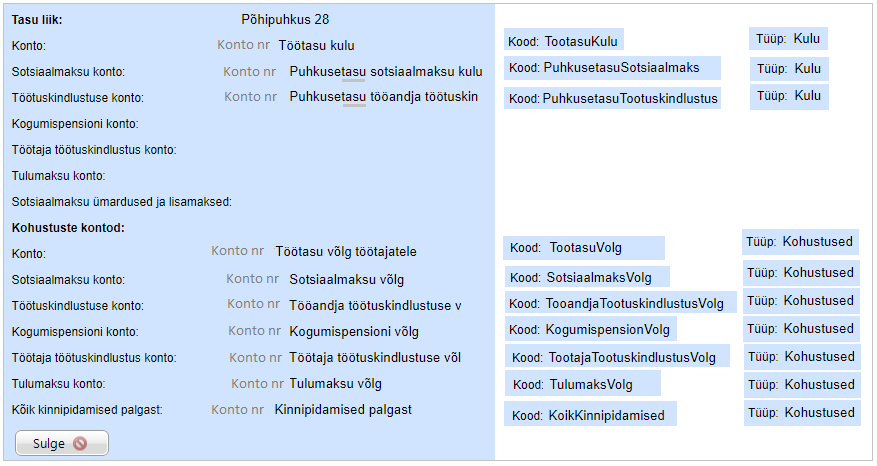Click Konto nr field beside Töötasu võlg töötajatele
This screenshot has height=466, width=877.
[237, 252]
